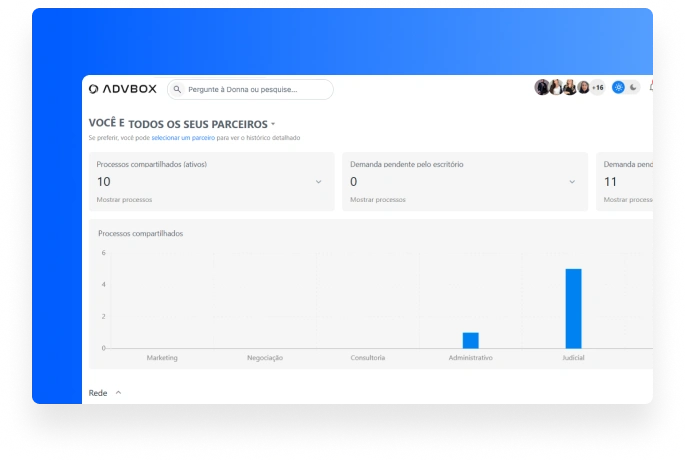Click the 'Processos compartilhados' chart title
This screenshot has width=685, height=460.
(x=141, y=234)
